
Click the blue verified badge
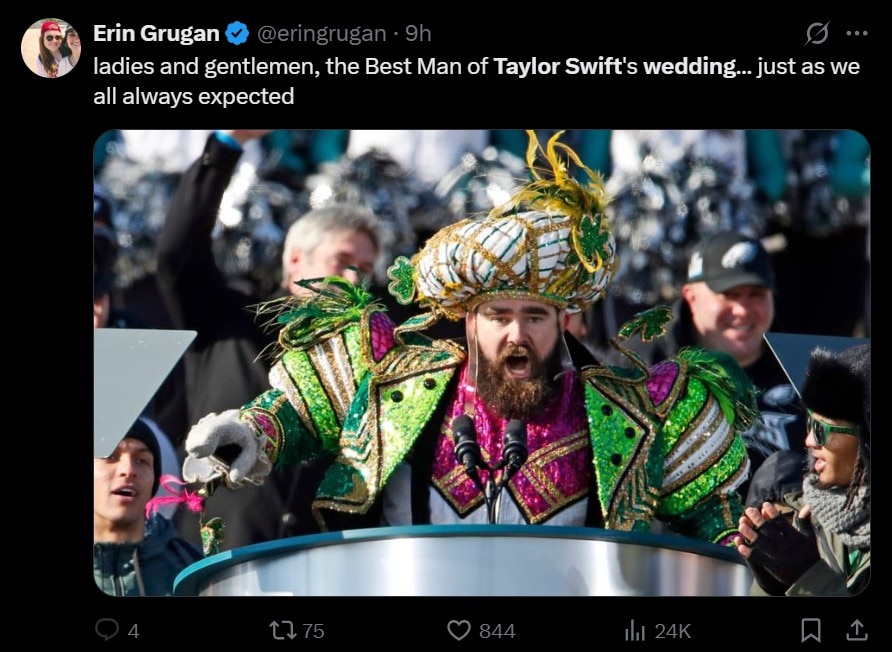[x=237, y=33]
